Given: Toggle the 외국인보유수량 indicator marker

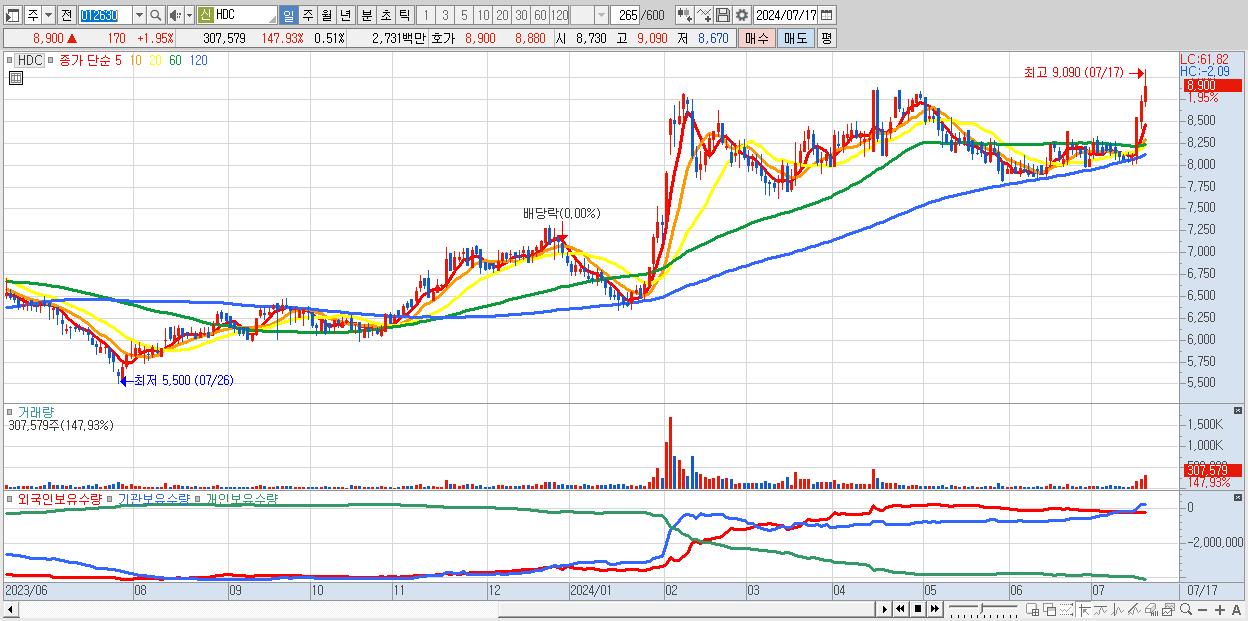Looking at the screenshot, I should pos(11,498).
